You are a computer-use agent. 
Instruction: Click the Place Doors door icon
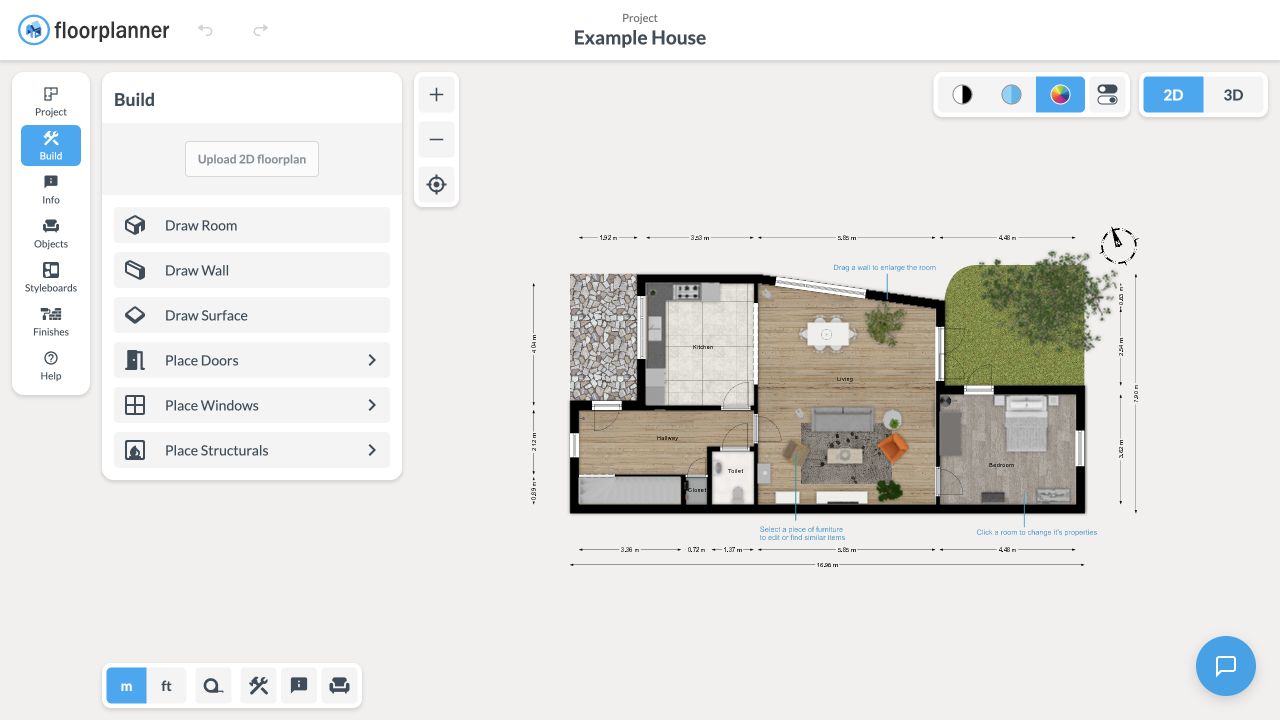click(135, 360)
